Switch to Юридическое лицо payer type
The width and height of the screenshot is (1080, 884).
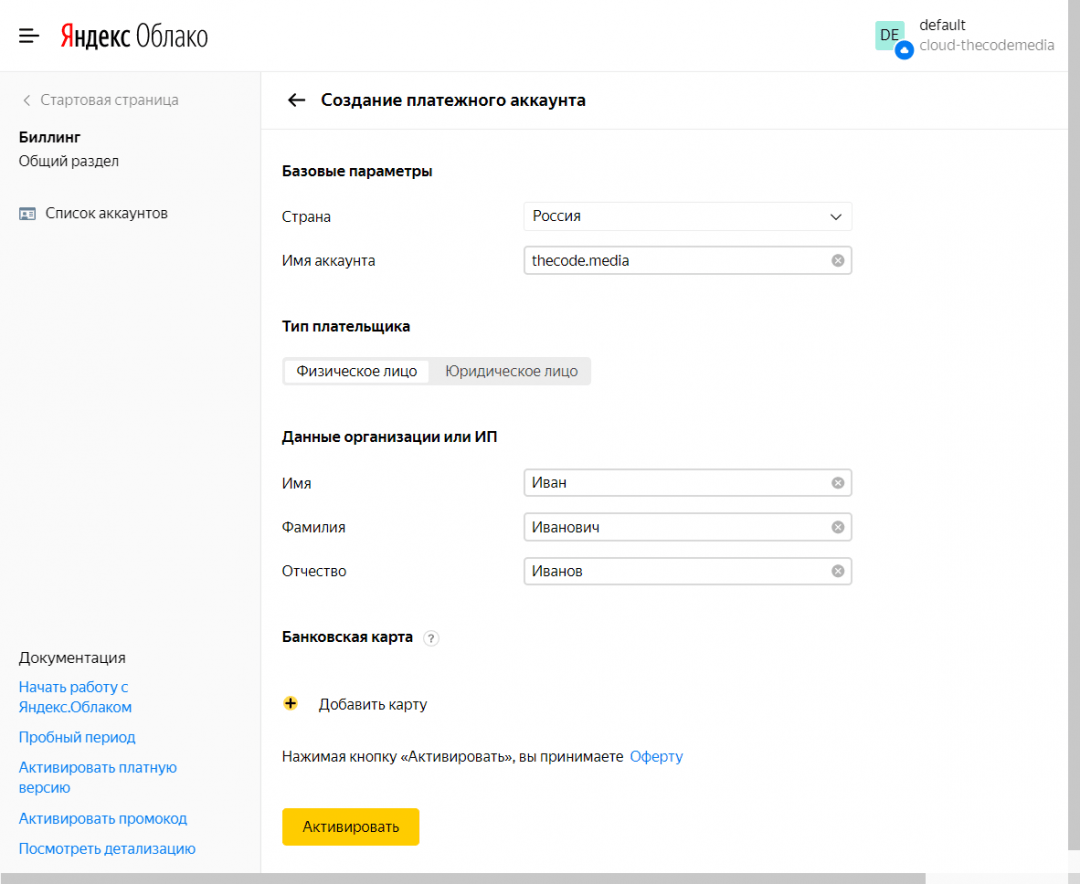(x=511, y=371)
